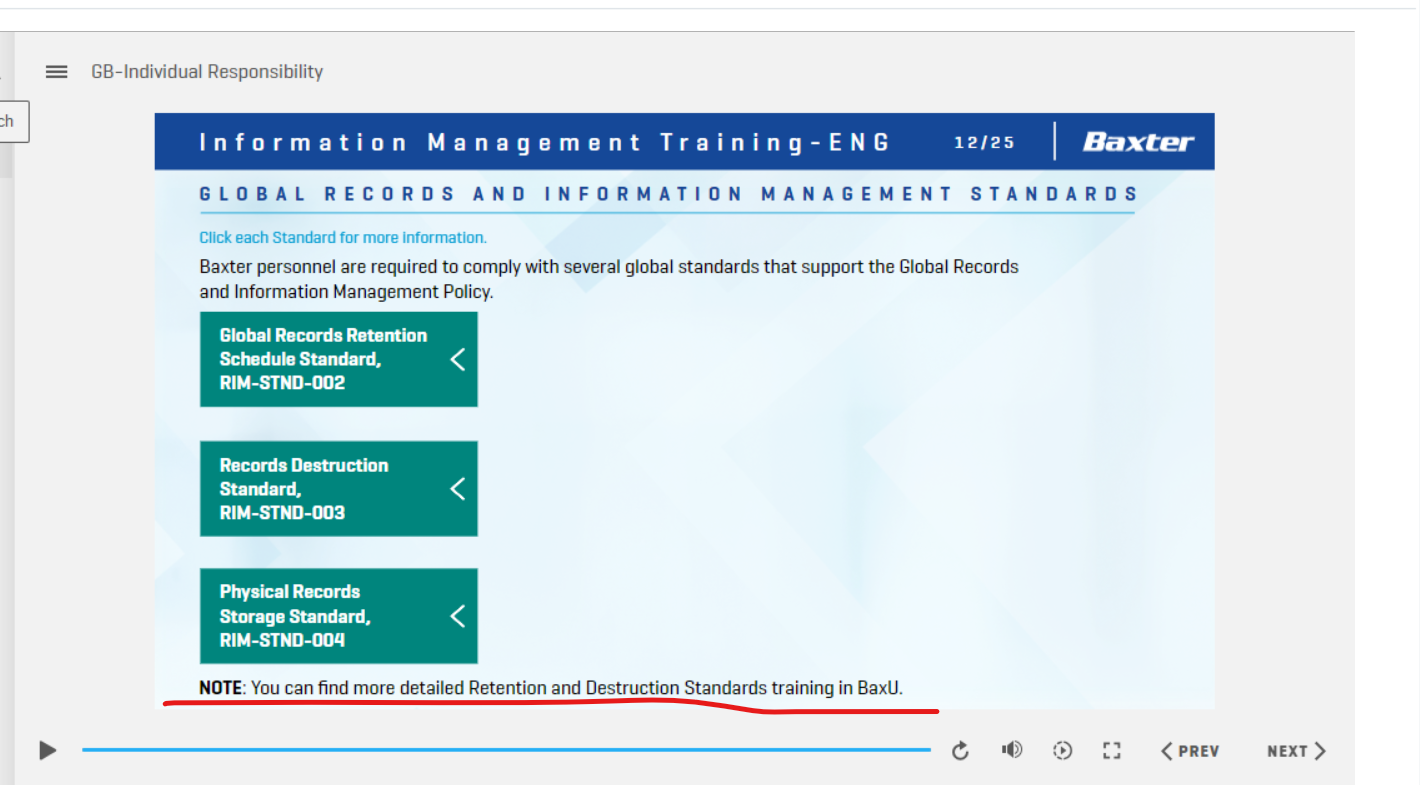Screen dimensions: 1420x785
Task: Expand chevron on Physical Records Storage card
Action: click(458, 616)
